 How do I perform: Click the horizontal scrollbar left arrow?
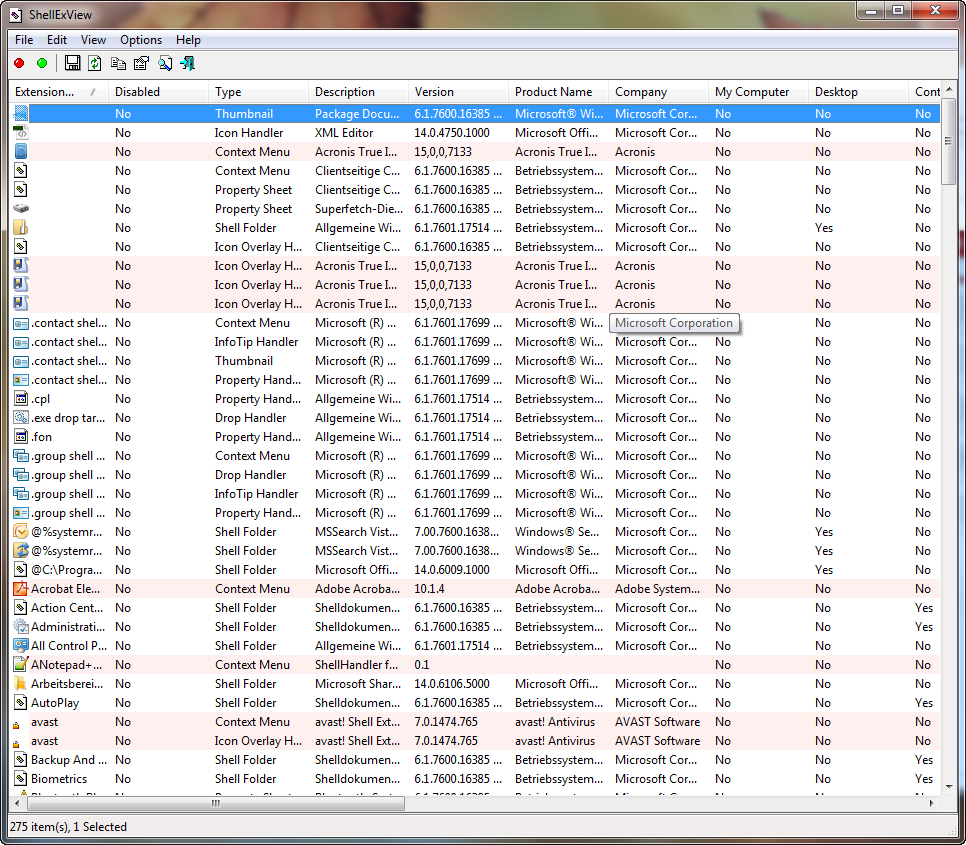tap(17, 803)
